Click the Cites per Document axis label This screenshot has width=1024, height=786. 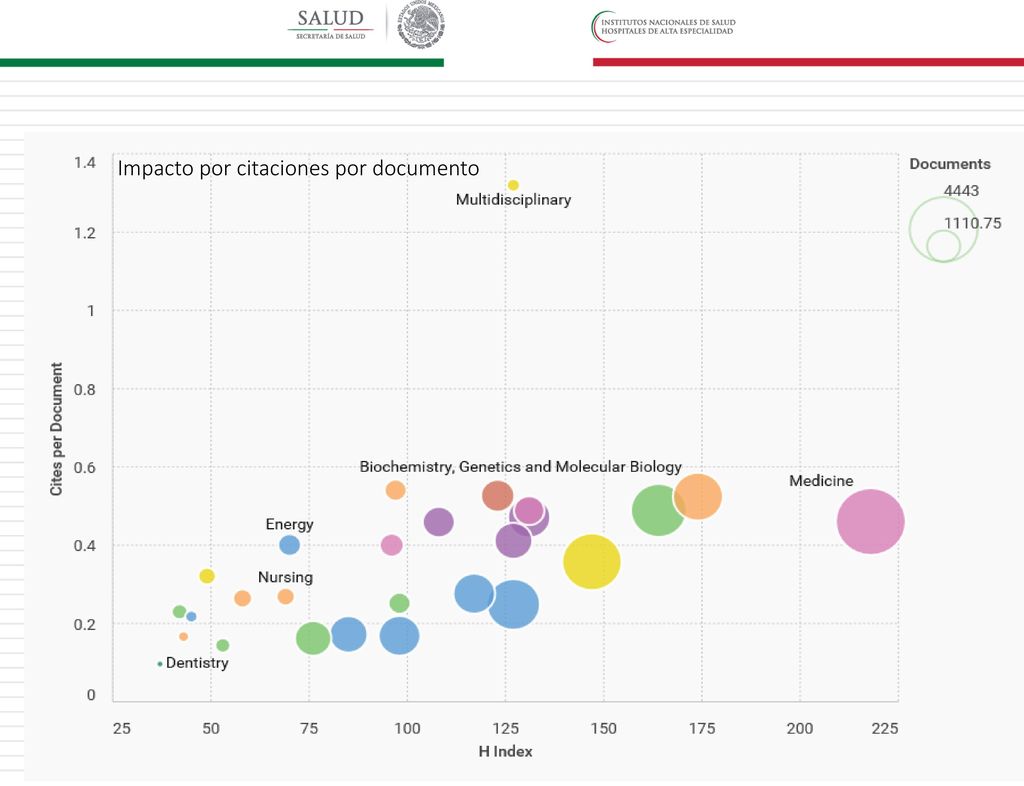click(x=57, y=429)
